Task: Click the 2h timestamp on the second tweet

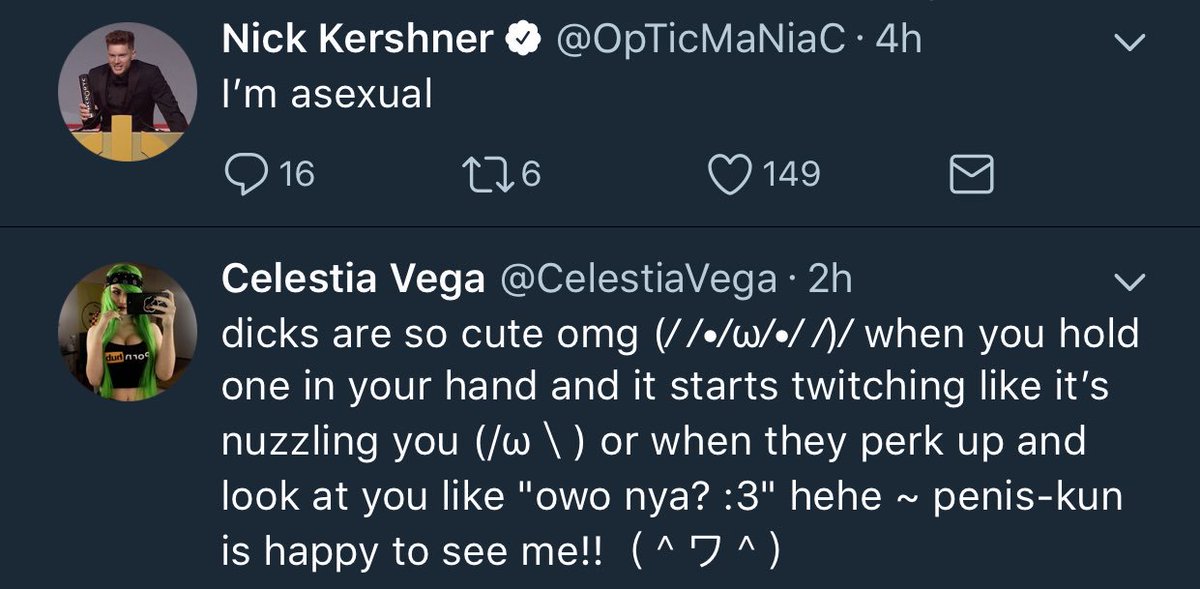Action: click(x=829, y=281)
